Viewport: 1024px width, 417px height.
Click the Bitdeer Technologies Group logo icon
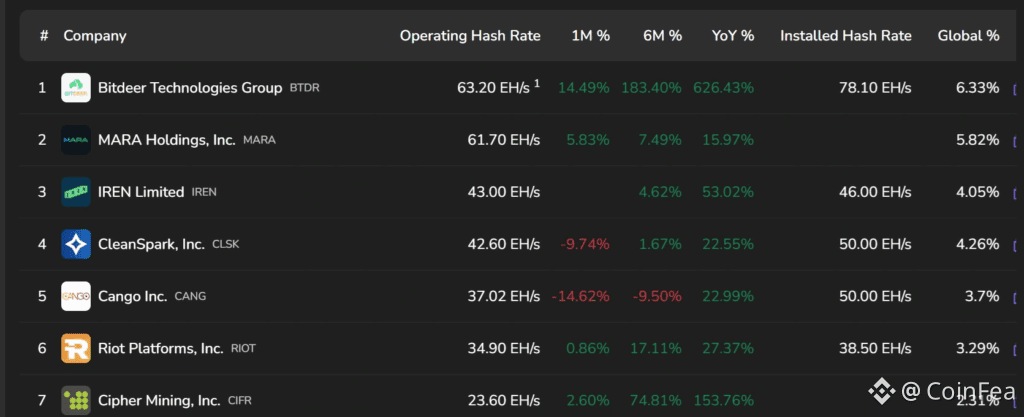(x=76, y=88)
